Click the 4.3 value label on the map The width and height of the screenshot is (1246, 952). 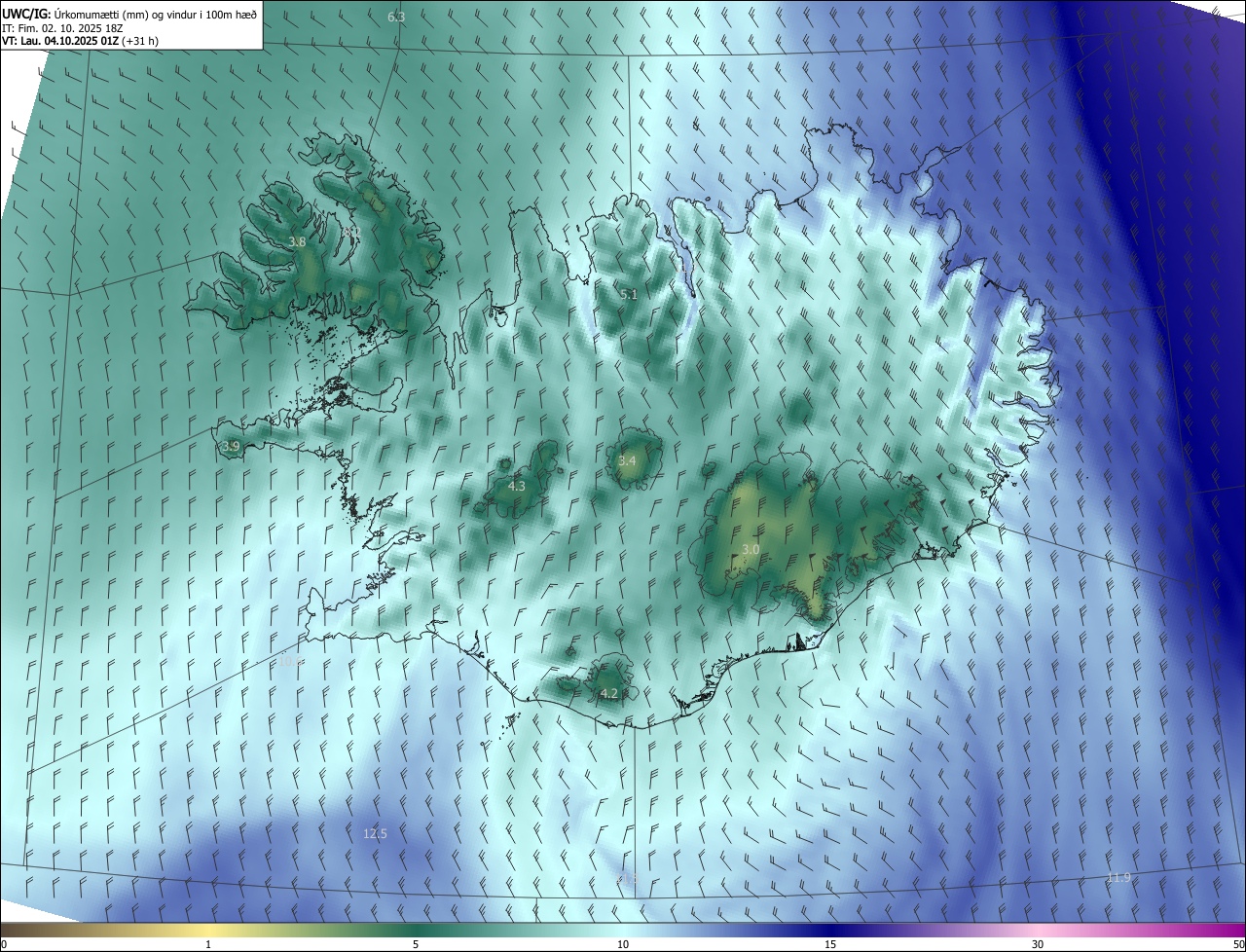(517, 486)
